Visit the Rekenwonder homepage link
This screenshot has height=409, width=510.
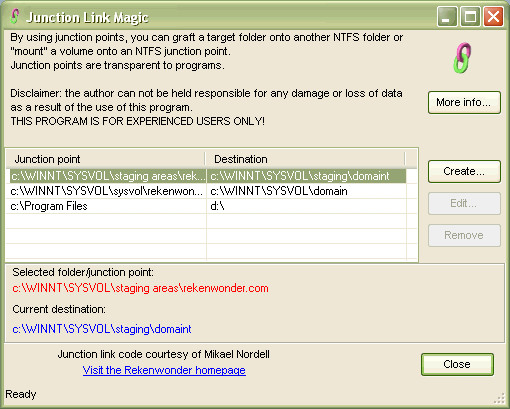tap(164, 370)
